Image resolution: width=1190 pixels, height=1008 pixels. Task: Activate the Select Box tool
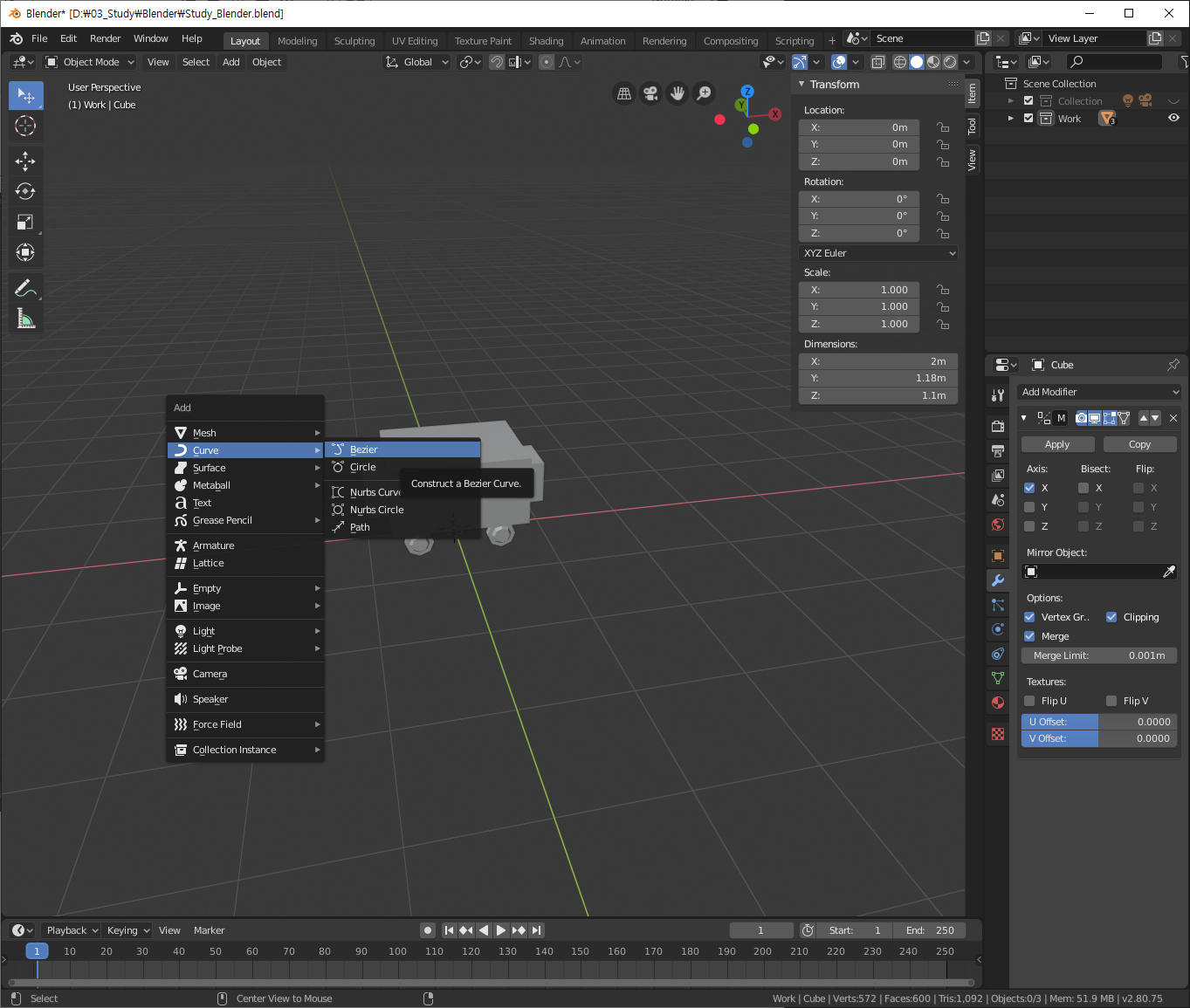coord(25,96)
